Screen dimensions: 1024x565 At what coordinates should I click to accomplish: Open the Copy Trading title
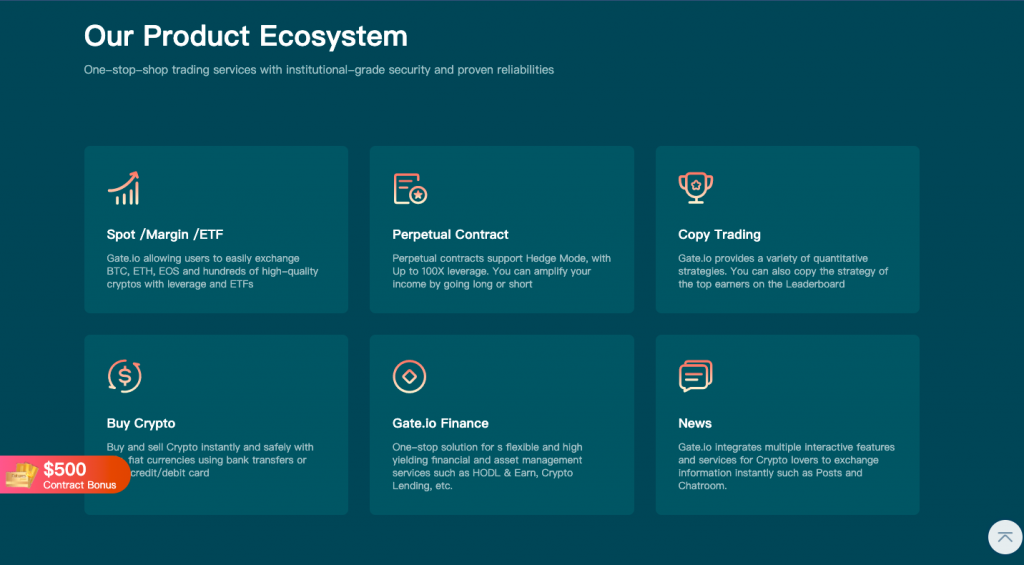click(720, 234)
